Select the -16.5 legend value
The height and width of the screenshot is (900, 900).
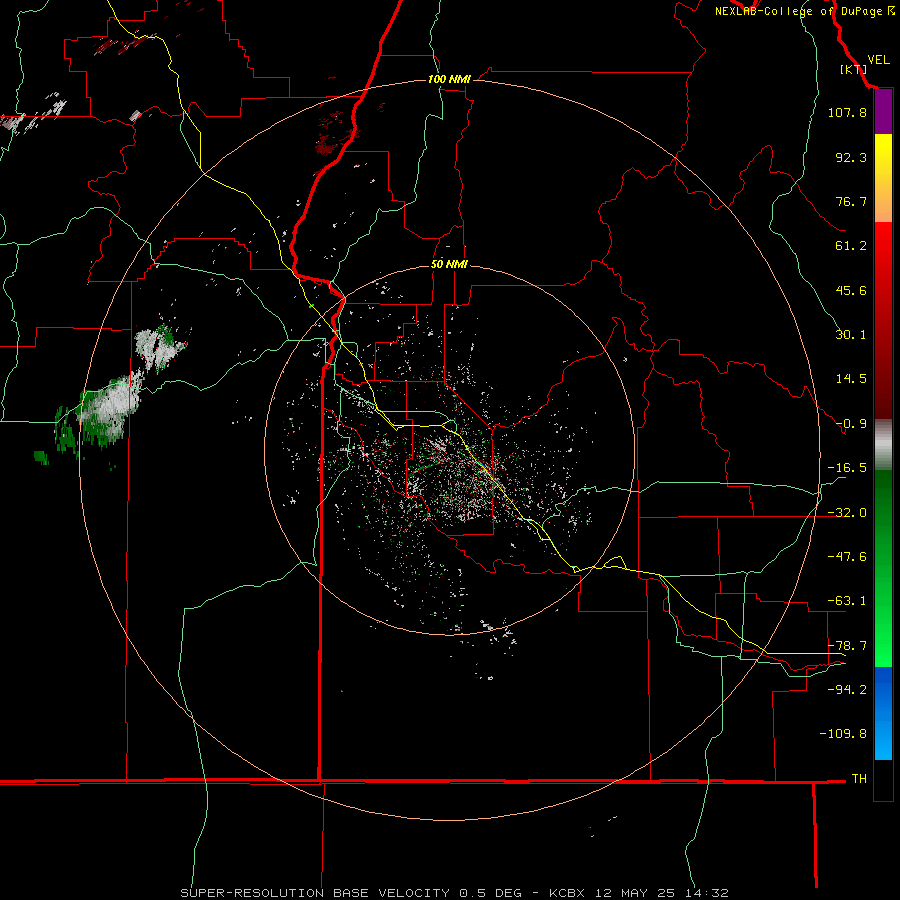pos(847,468)
